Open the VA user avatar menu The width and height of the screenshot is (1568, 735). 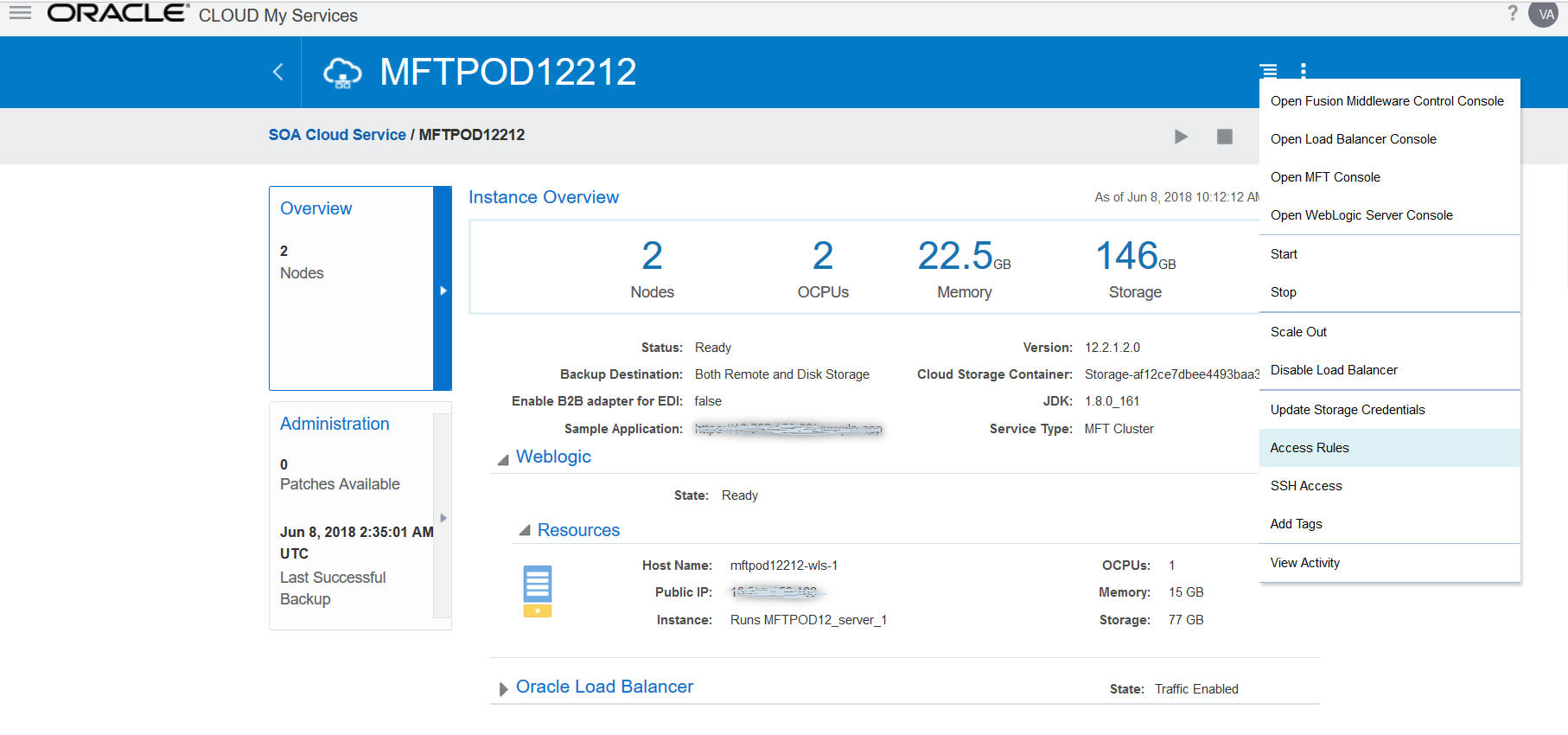[x=1545, y=14]
